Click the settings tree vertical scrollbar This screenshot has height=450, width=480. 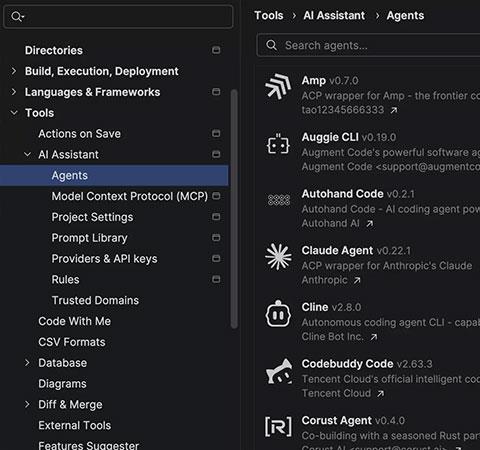click(x=234, y=208)
